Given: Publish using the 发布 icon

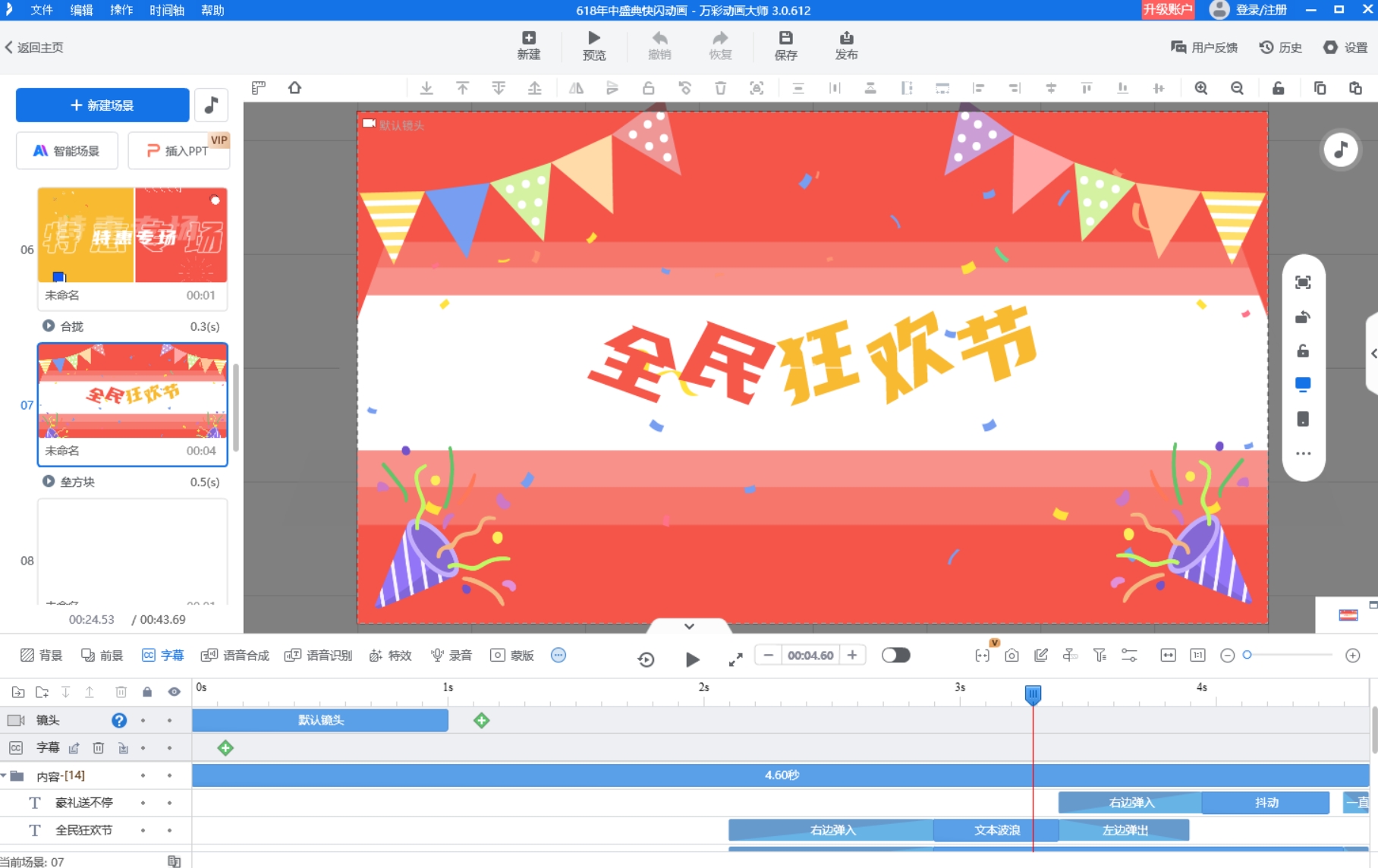Looking at the screenshot, I should click(x=846, y=46).
